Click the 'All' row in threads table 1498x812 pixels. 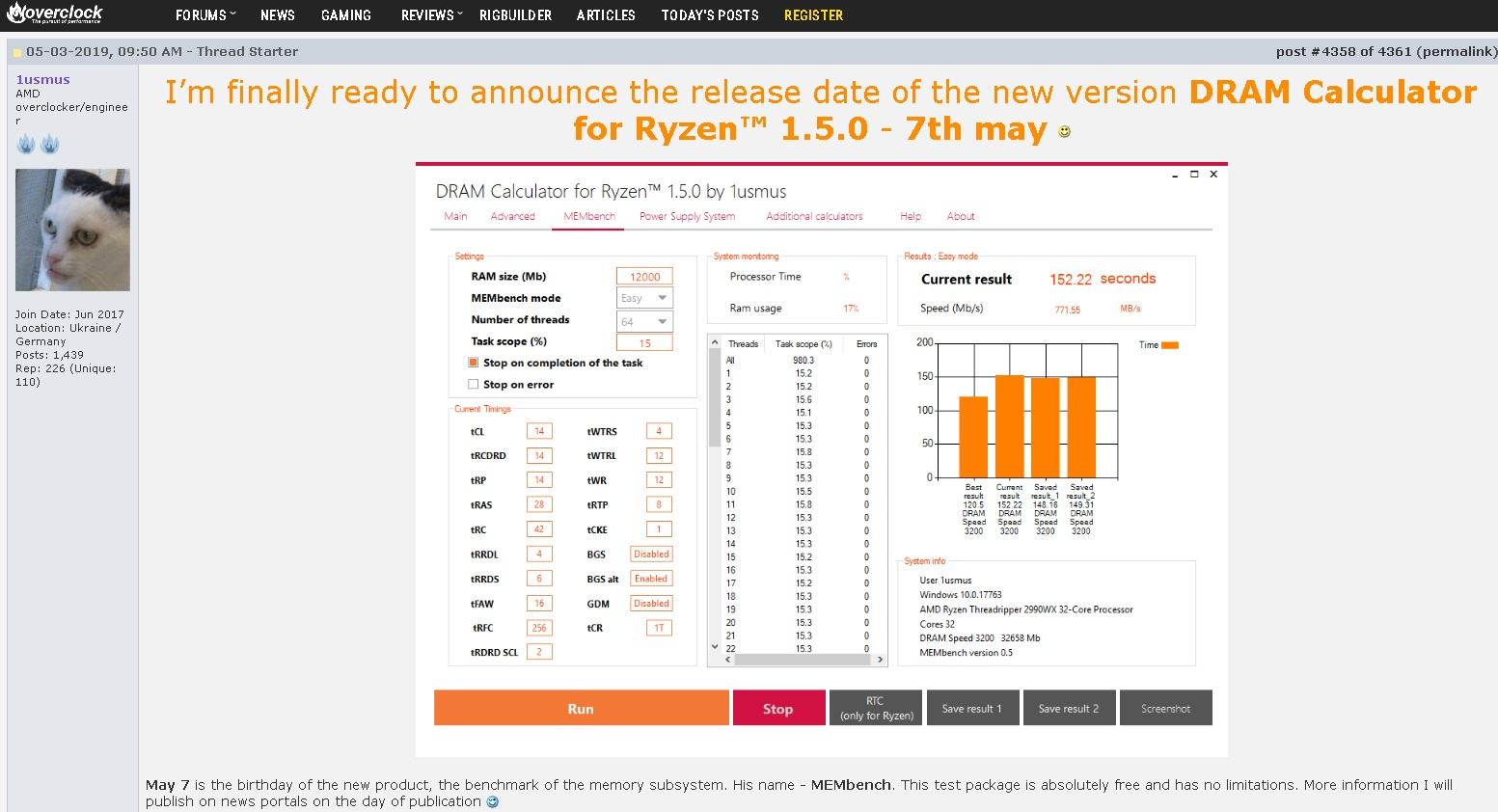point(798,360)
